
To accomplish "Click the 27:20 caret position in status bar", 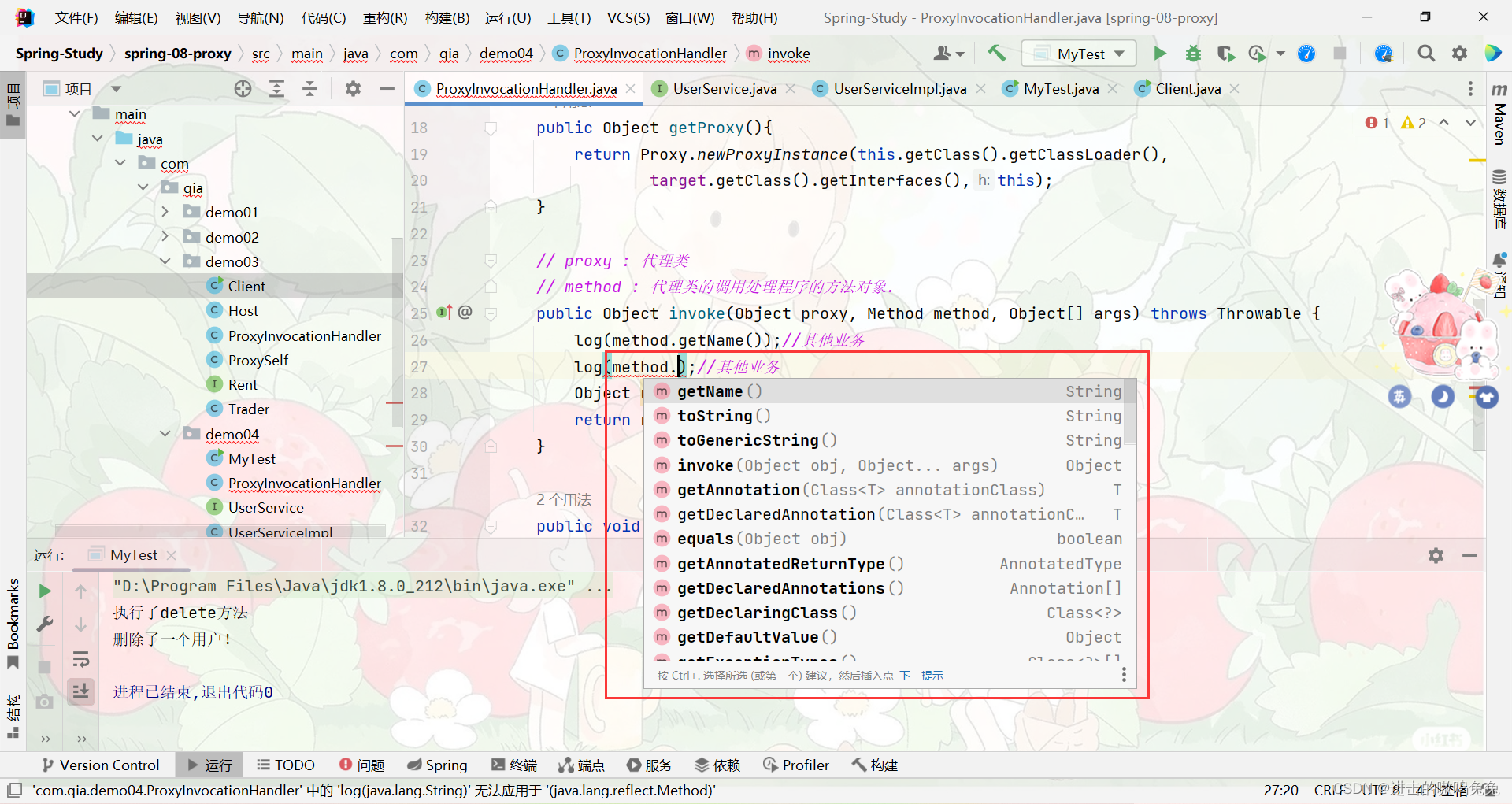I will coord(1280,790).
